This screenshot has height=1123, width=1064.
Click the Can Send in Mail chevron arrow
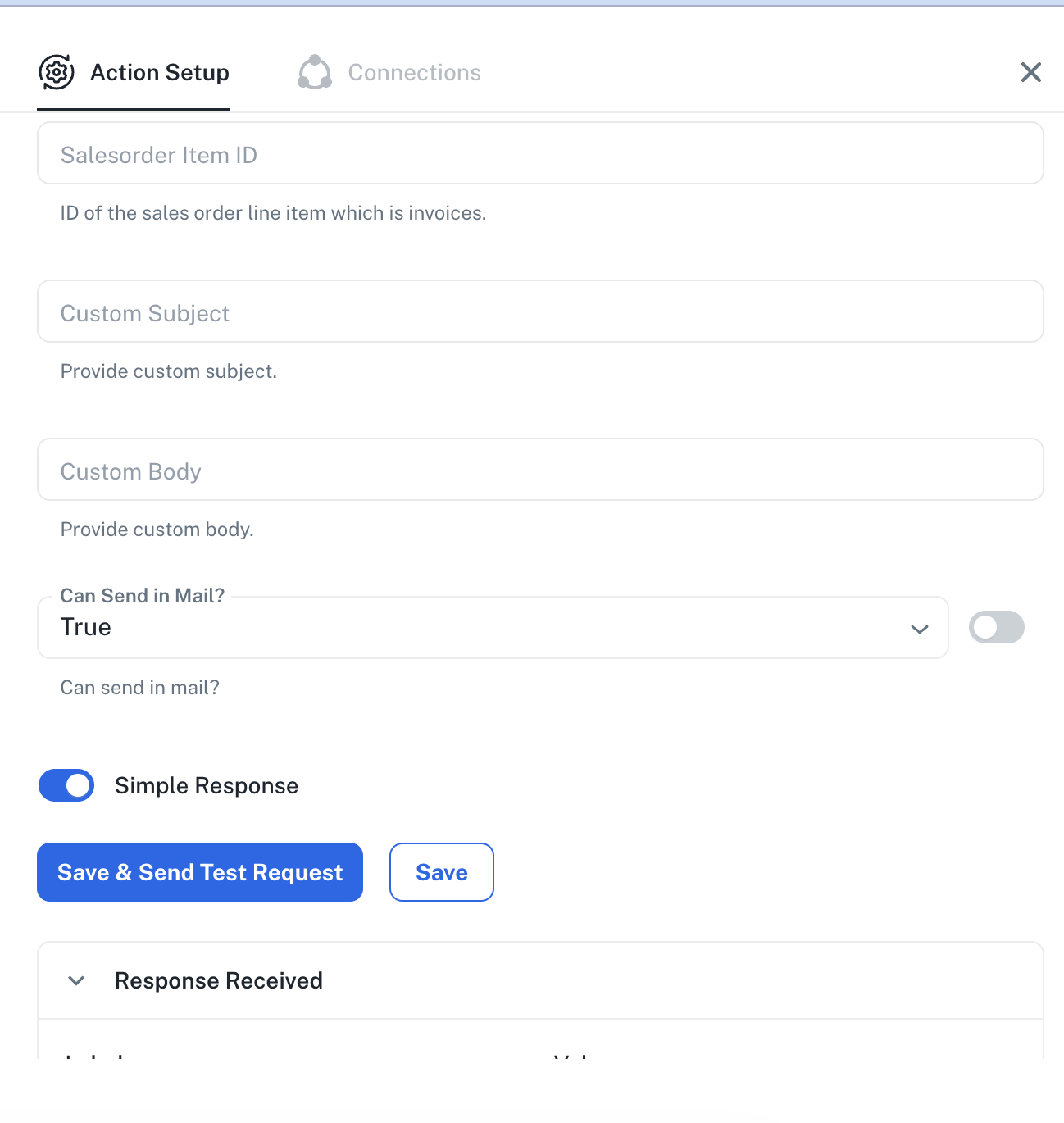click(920, 629)
